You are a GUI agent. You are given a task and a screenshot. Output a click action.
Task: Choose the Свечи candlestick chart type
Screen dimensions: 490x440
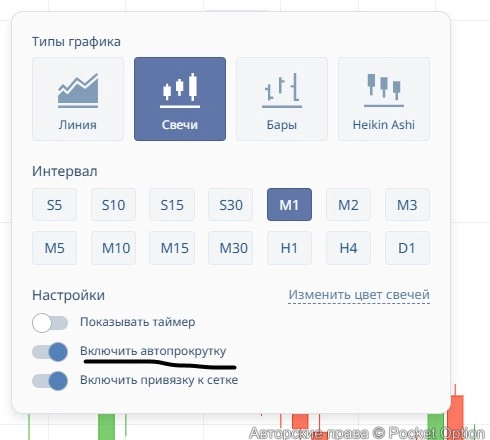[180, 99]
